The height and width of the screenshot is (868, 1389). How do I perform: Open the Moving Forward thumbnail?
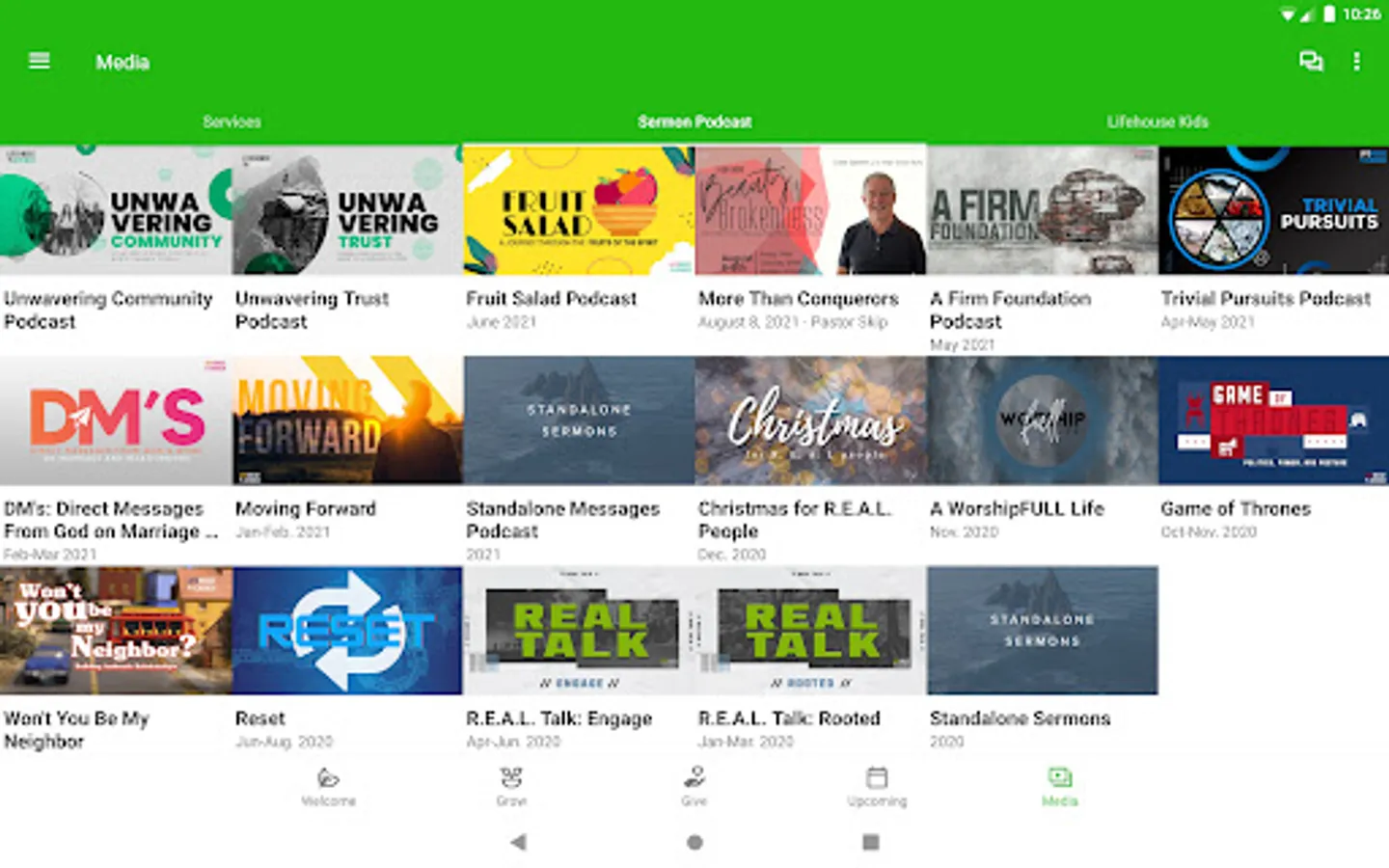point(347,420)
